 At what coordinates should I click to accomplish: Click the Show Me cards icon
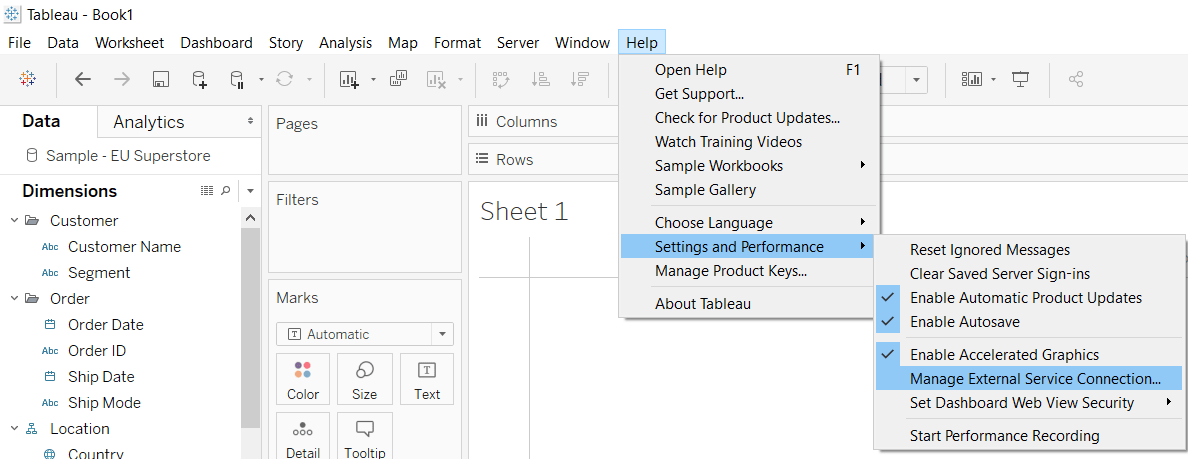971,79
